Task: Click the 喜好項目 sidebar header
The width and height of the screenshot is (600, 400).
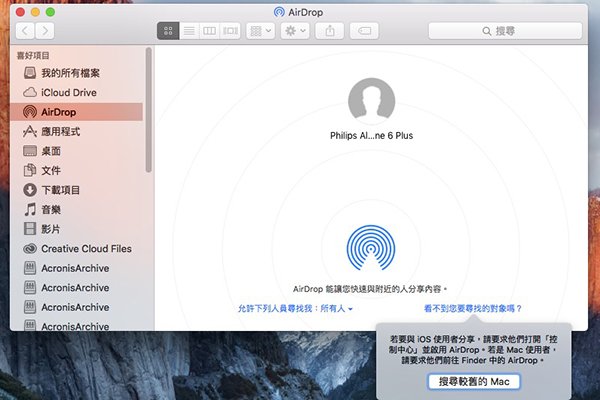Action: click(33, 56)
